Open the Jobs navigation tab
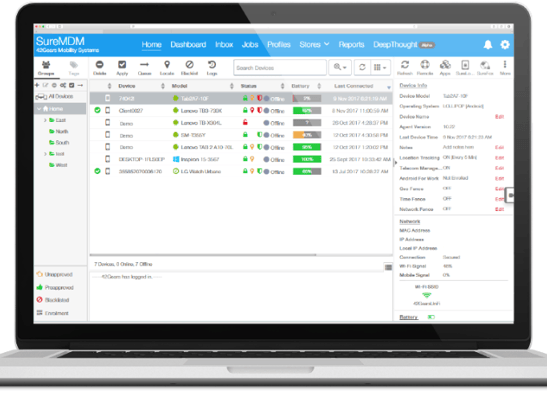Screen dimensions: 547x393 click(250, 45)
